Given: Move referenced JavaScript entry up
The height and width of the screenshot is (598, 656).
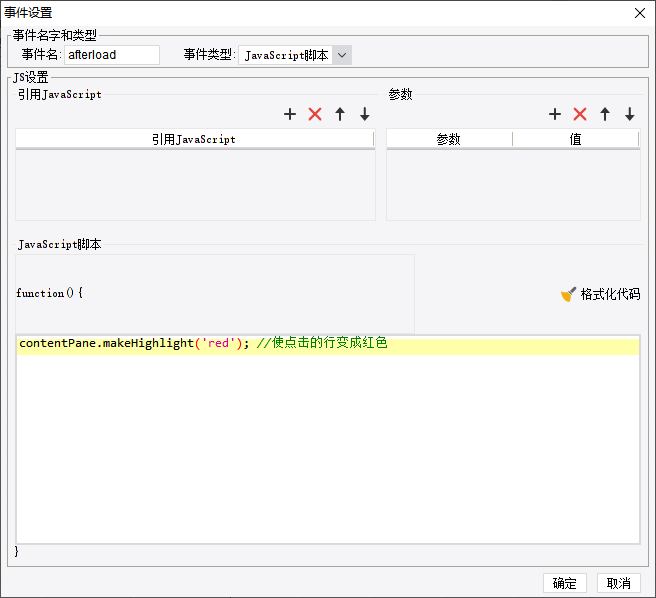Looking at the screenshot, I should tap(340, 114).
